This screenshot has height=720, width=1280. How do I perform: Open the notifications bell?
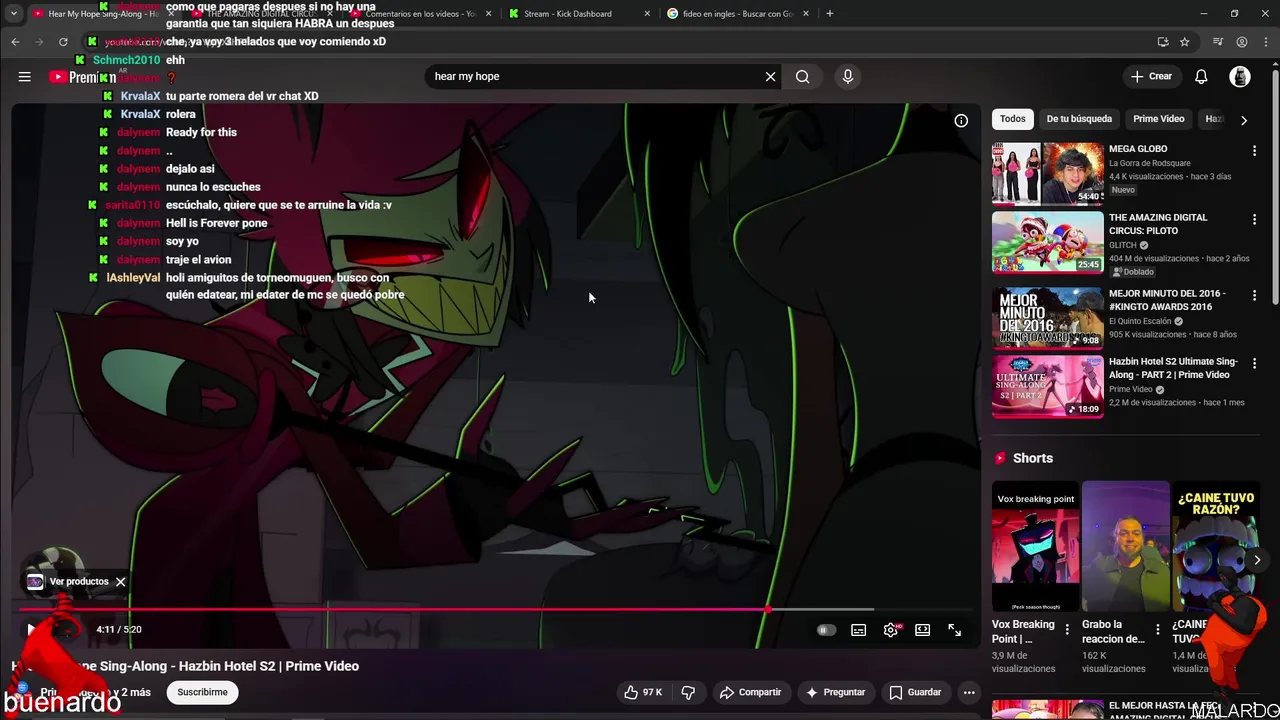[1201, 77]
